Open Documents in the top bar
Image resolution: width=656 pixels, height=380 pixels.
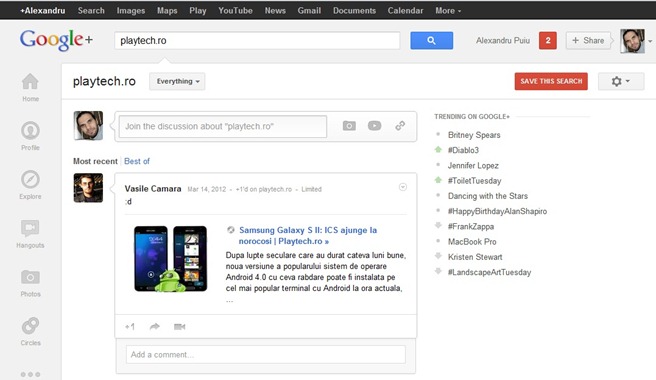(x=354, y=10)
